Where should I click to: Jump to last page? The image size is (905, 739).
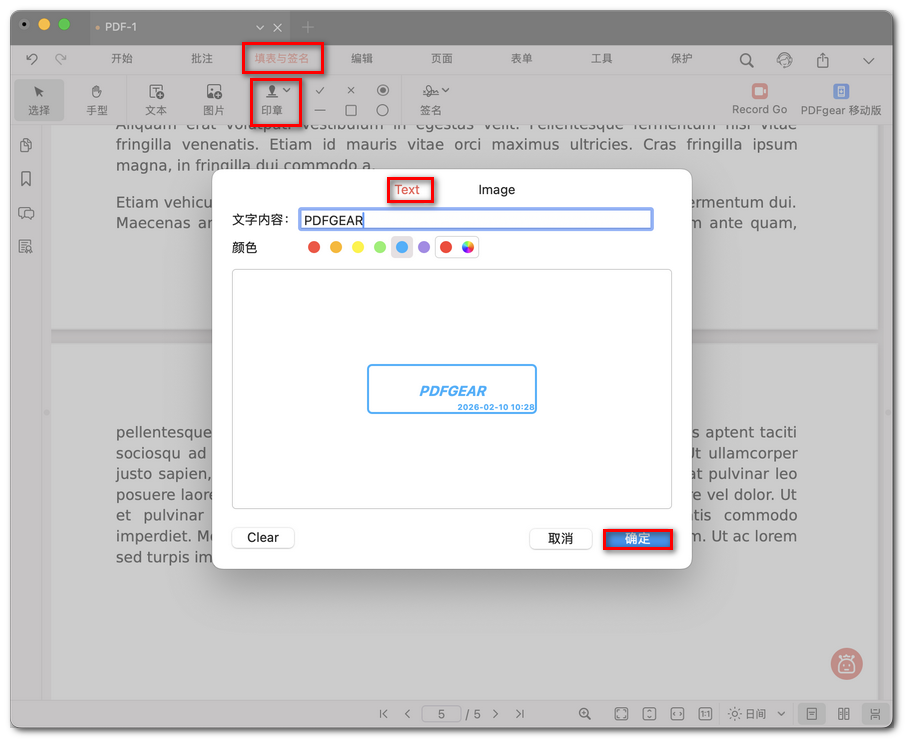coord(519,714)
